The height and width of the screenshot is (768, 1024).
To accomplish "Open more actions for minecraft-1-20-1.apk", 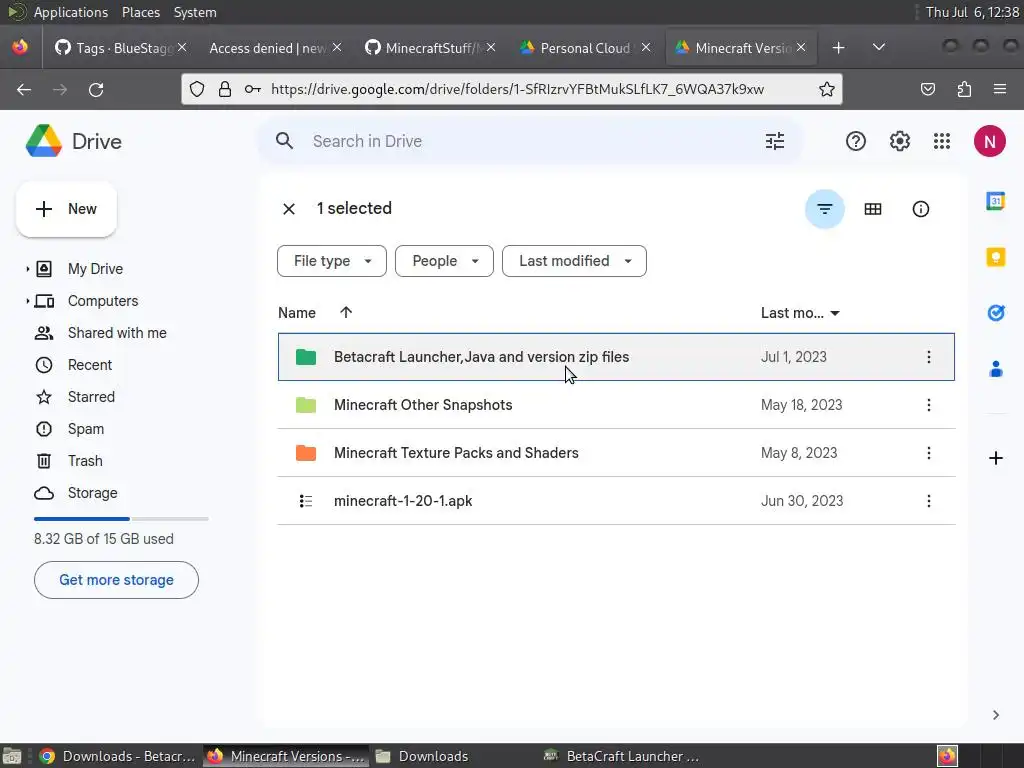I will (x=929, y=501).
